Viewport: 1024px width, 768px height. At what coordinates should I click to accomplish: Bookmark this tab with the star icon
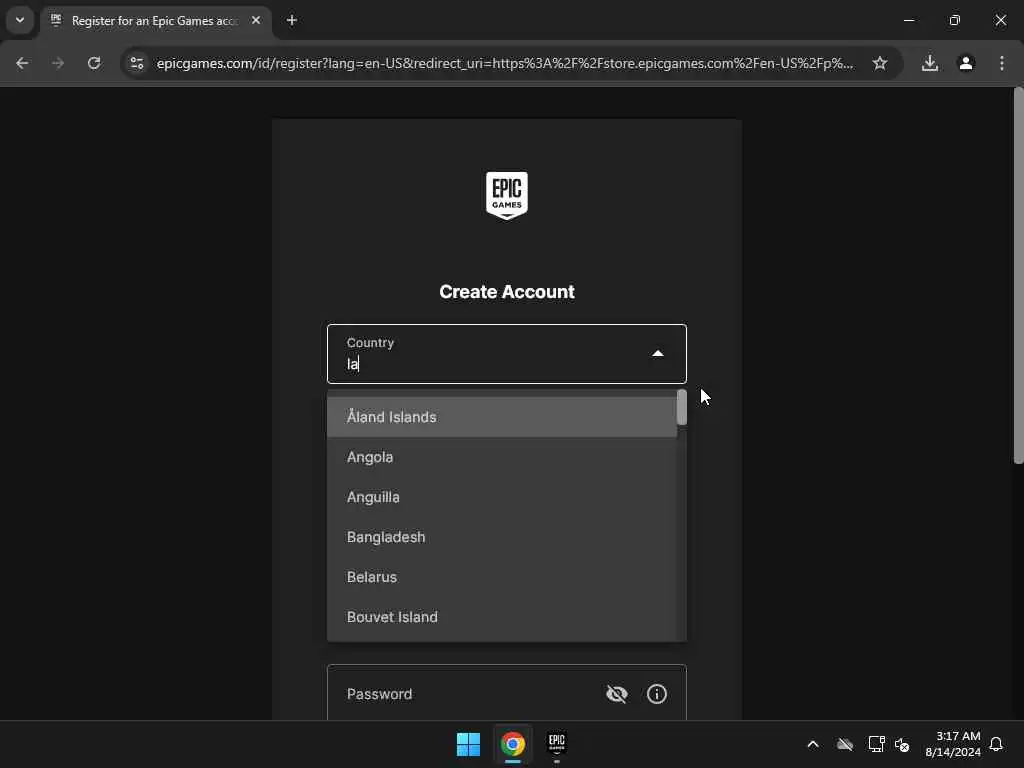click(x=880, y=63)
